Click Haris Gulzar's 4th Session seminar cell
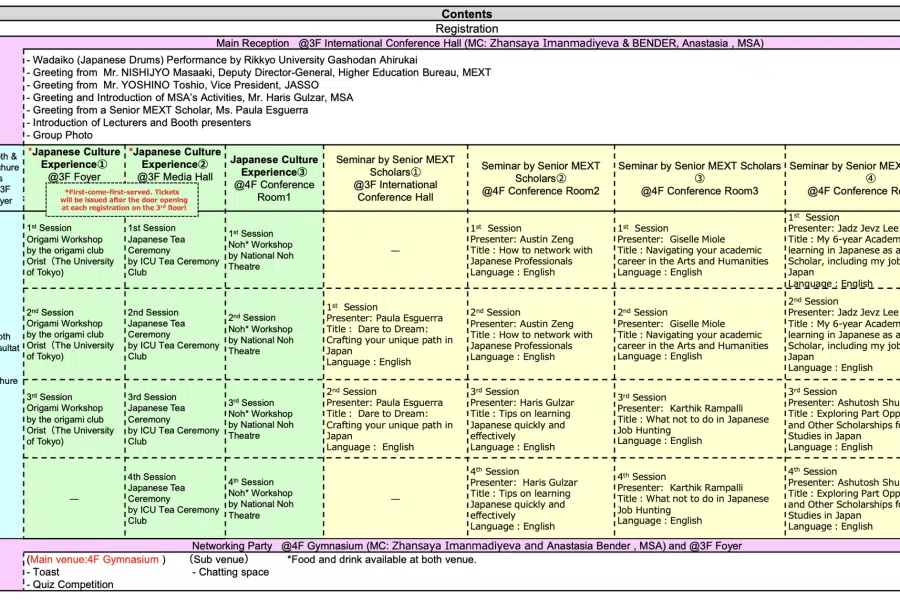 point(540,498)
